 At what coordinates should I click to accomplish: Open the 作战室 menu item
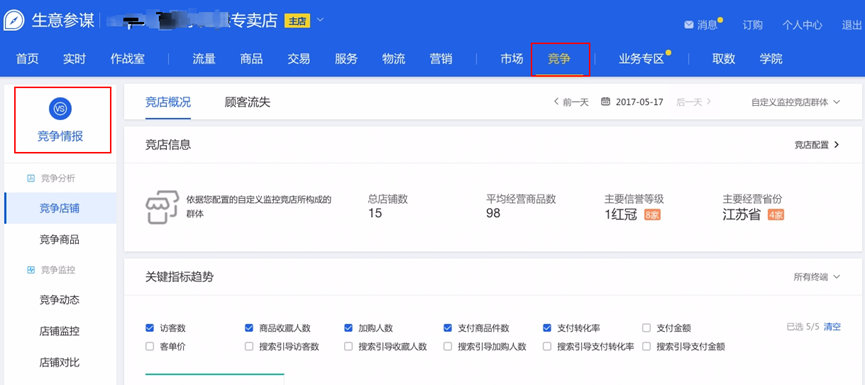(127, 59)
